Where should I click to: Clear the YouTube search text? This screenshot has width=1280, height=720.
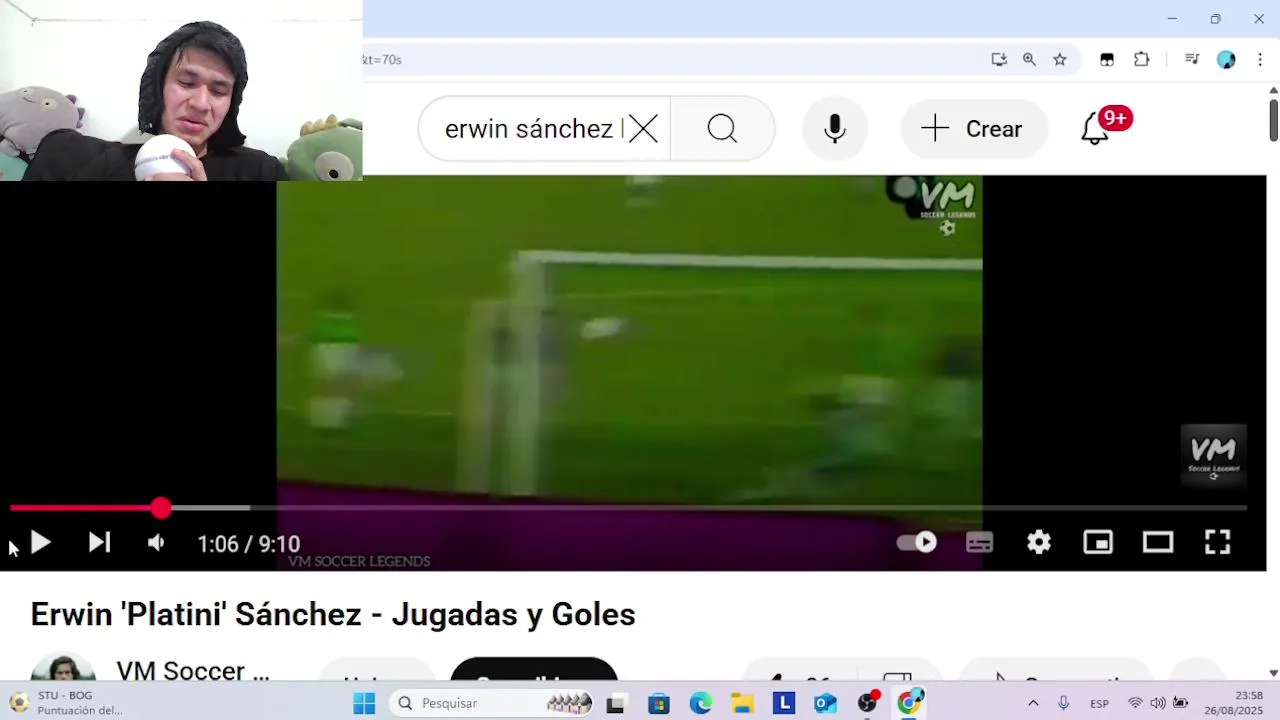(x=643, y=129)
